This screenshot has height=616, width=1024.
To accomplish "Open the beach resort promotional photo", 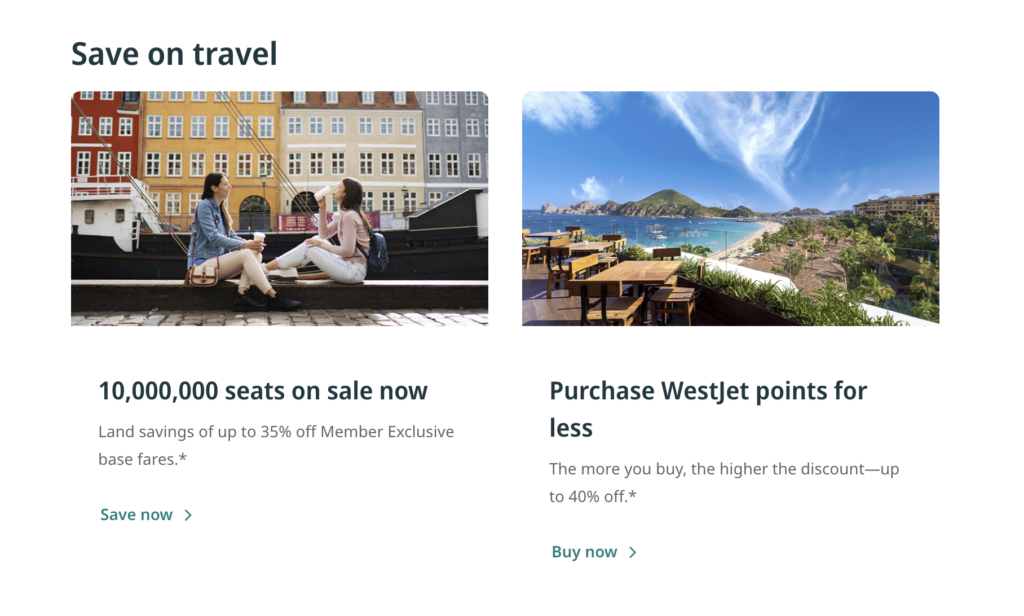I will [730, 208].
